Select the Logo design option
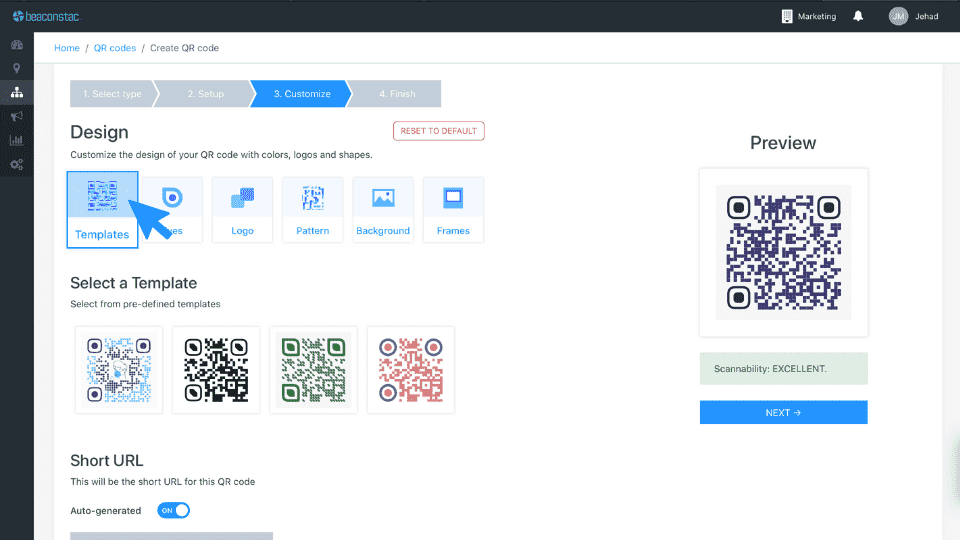The height and width of the screenshot is (540, 960). click(242, 210)
